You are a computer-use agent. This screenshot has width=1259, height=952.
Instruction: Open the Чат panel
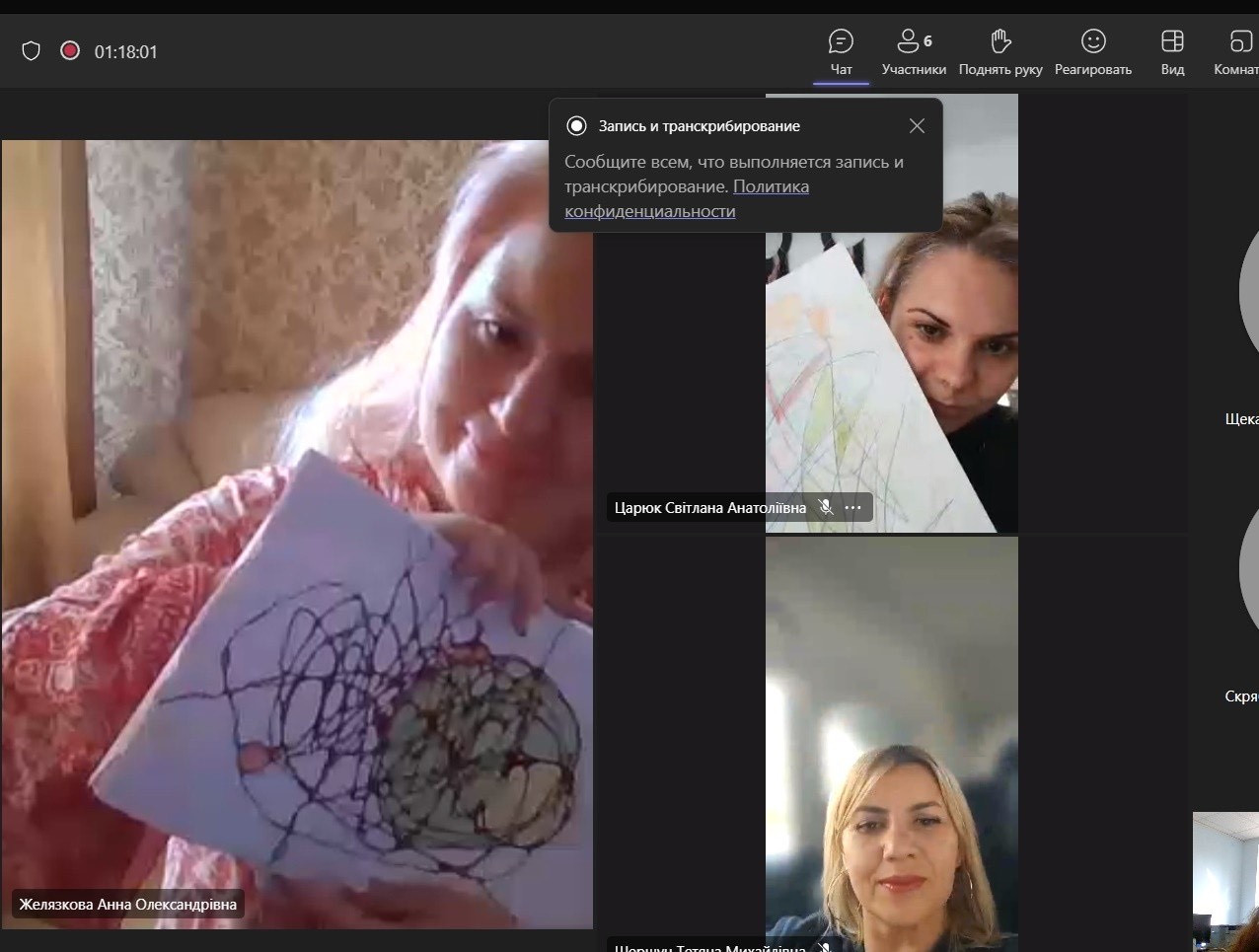tap(841, 52)
